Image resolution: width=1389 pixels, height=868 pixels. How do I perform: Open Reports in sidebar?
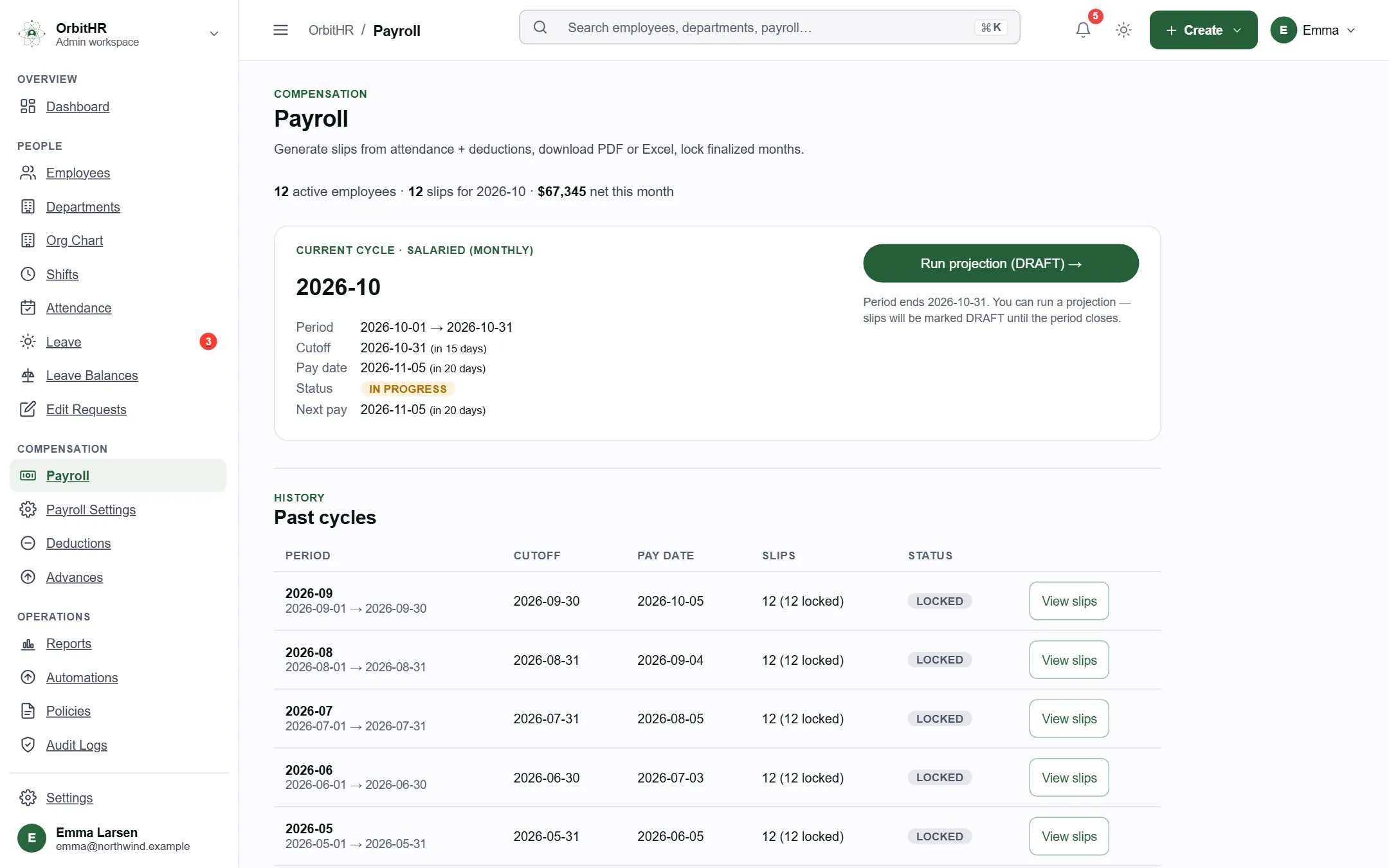[69, 643]
